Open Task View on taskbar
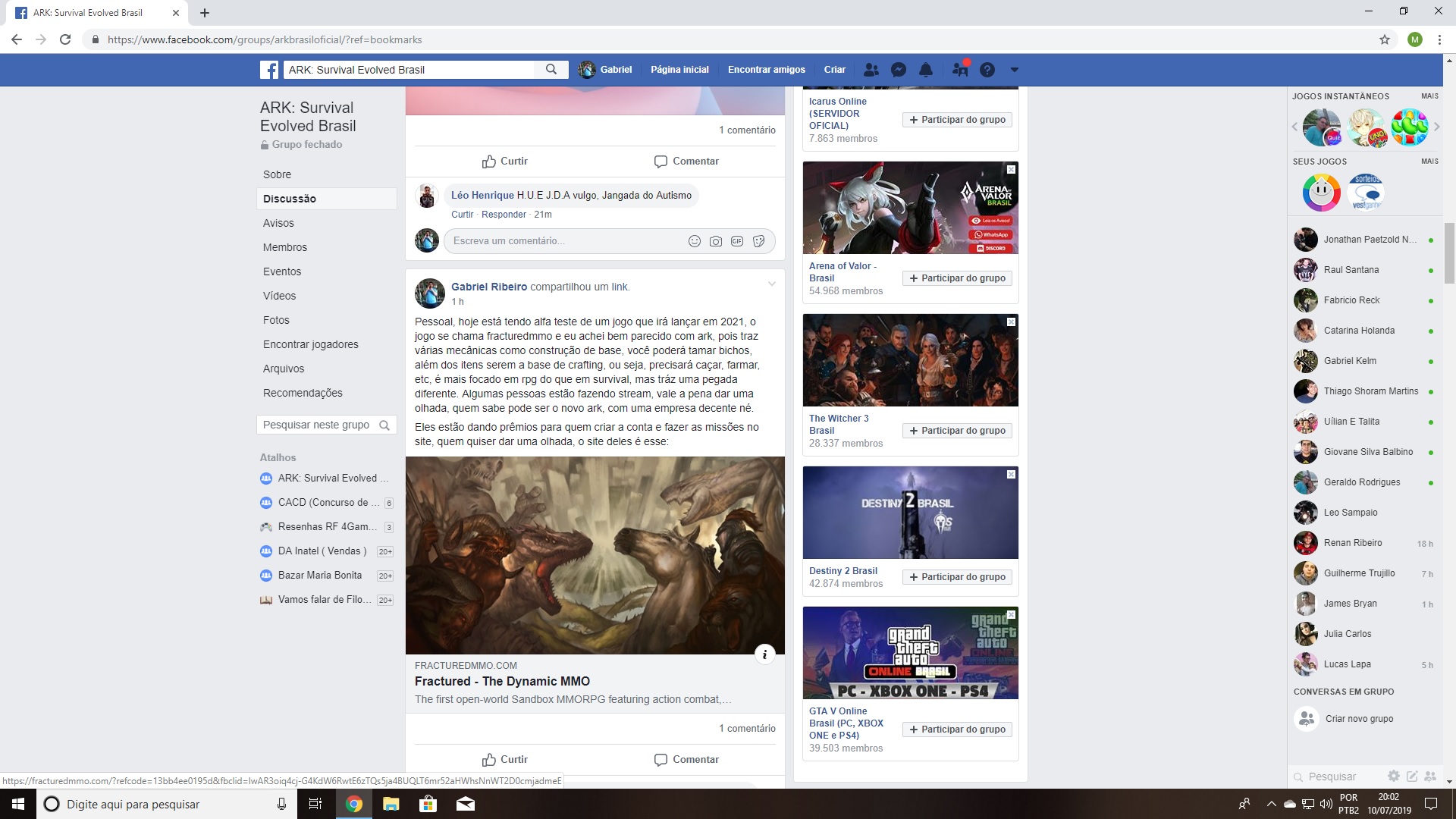 (315, 804)
